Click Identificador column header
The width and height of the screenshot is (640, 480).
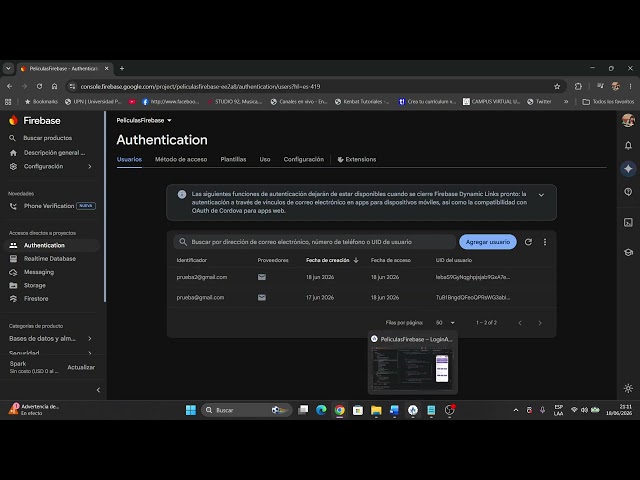[191, 260]
